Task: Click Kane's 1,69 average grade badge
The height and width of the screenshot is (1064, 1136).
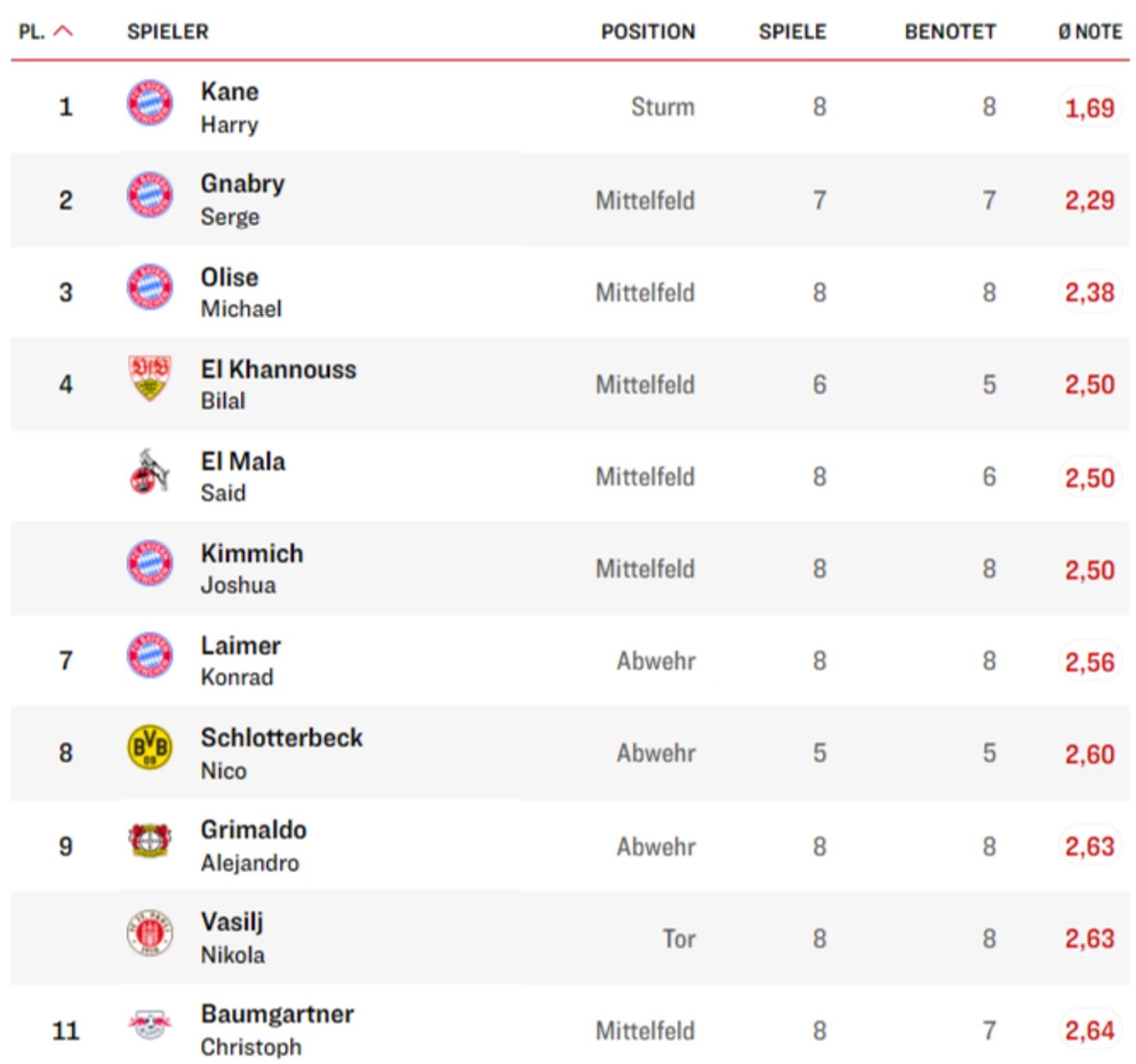Action: [x=1089, y=108]
